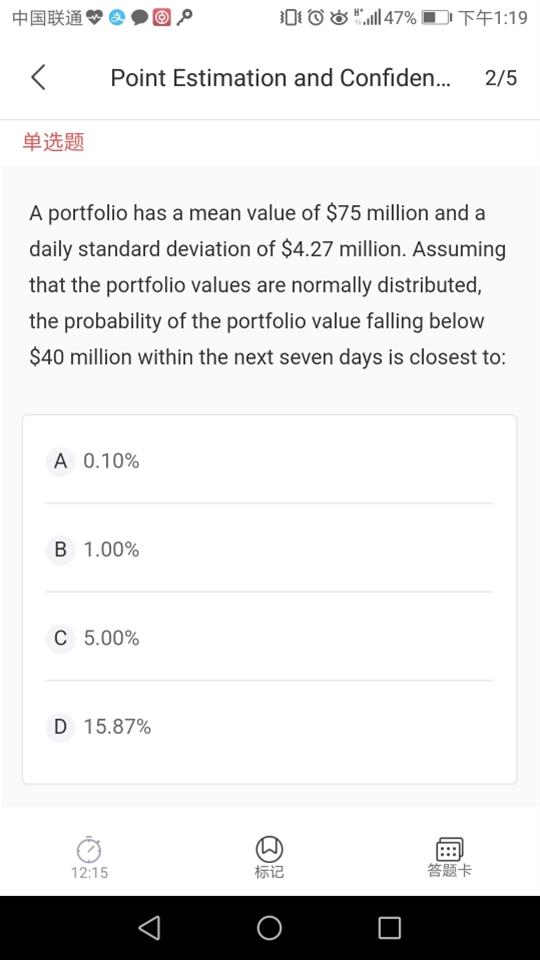
Task: Tap the 单选题 label
Action: [53, 143]
